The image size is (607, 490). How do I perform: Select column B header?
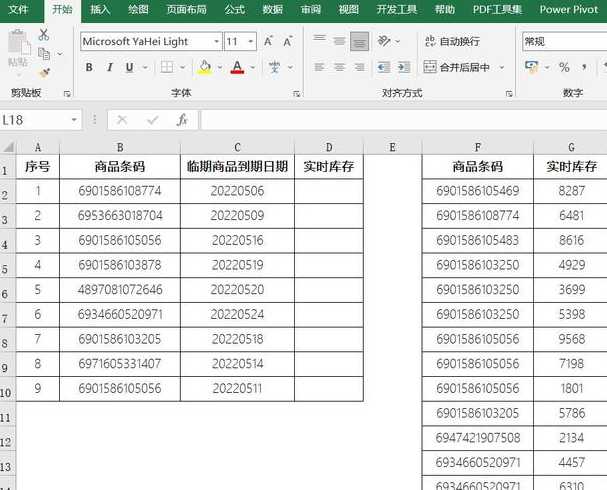120,147
